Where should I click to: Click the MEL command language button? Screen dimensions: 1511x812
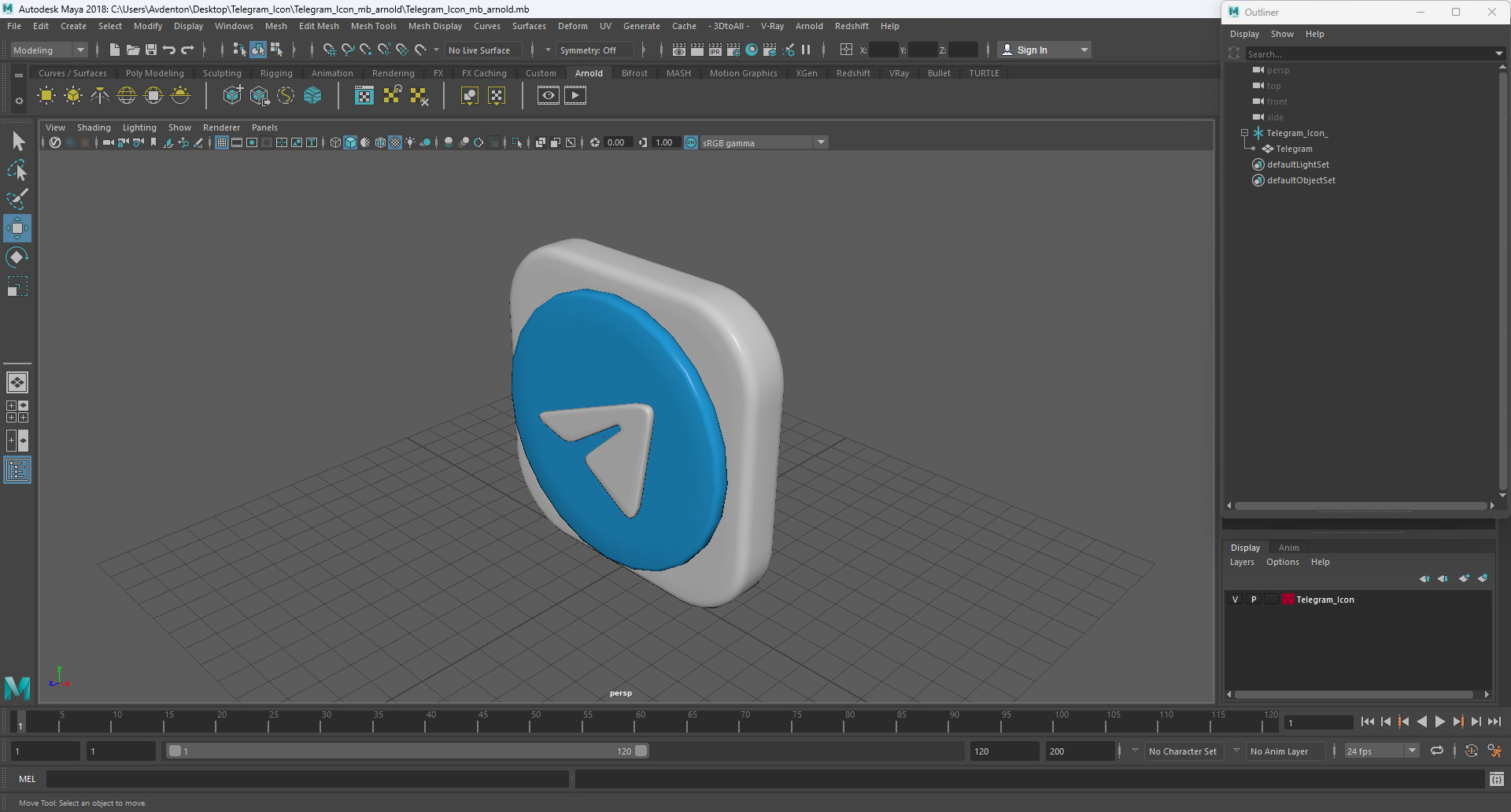pyautogui.click(x=28, y=779)
